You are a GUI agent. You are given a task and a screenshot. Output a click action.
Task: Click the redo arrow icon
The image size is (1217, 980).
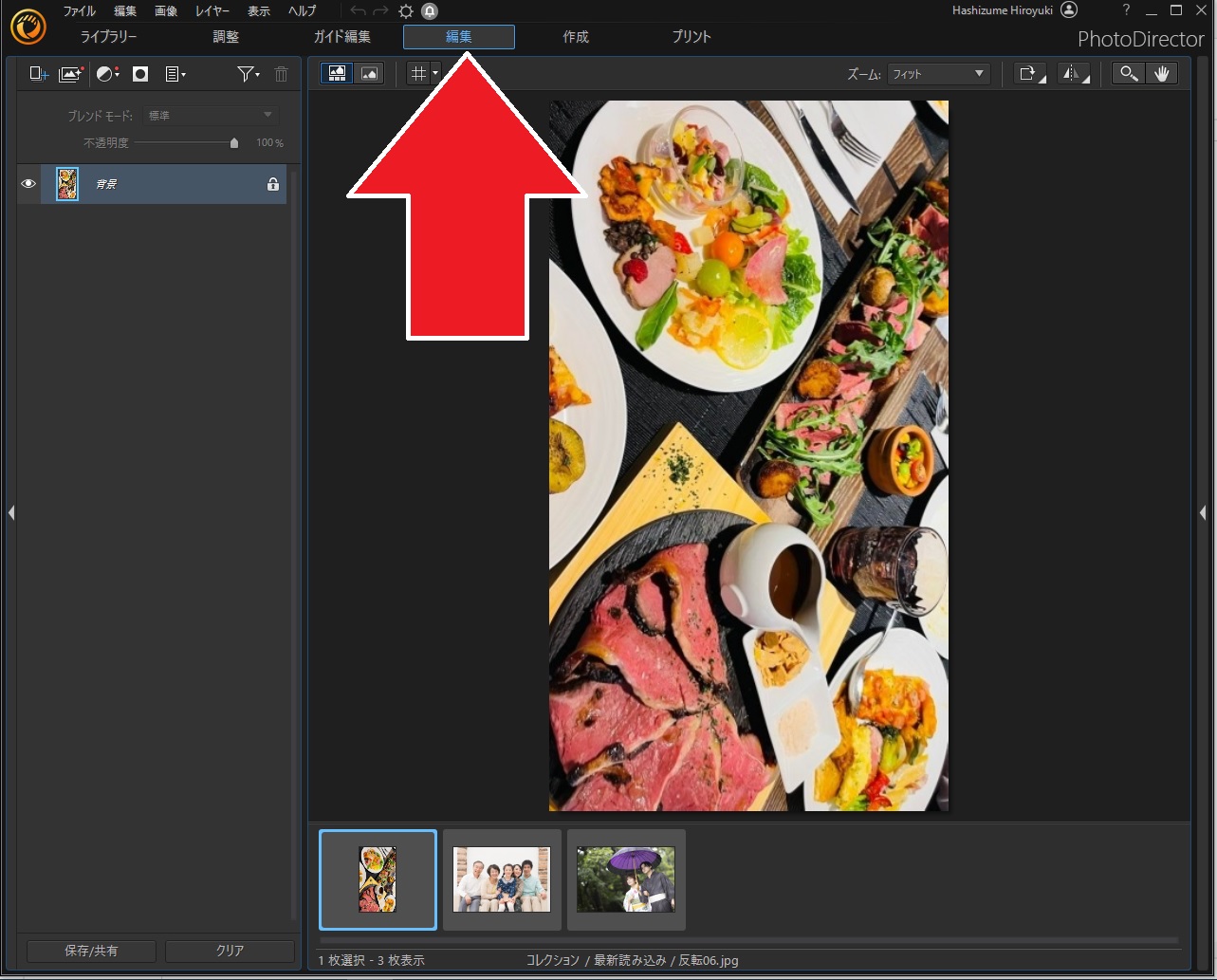pos(381,11)
